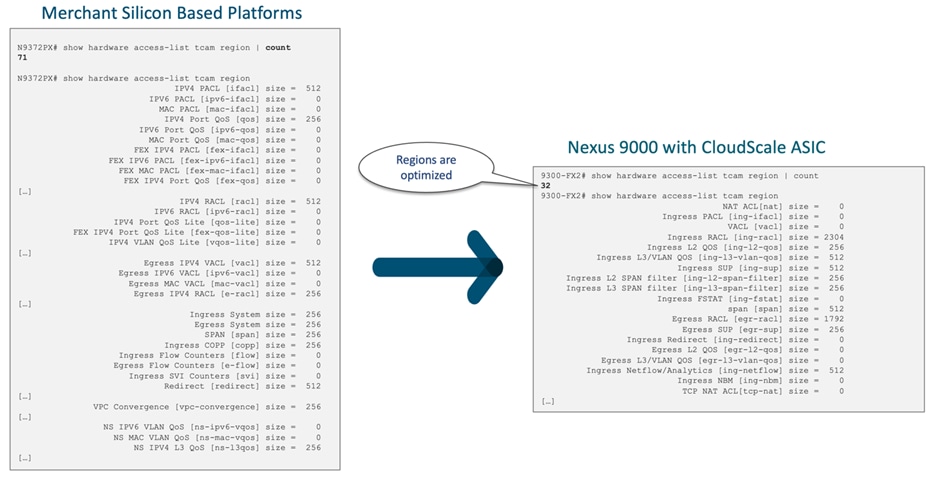Select the "Egress L2 QOS [egr-l2-qos]" row
The image size is (936, 478).
click(749, 350)
